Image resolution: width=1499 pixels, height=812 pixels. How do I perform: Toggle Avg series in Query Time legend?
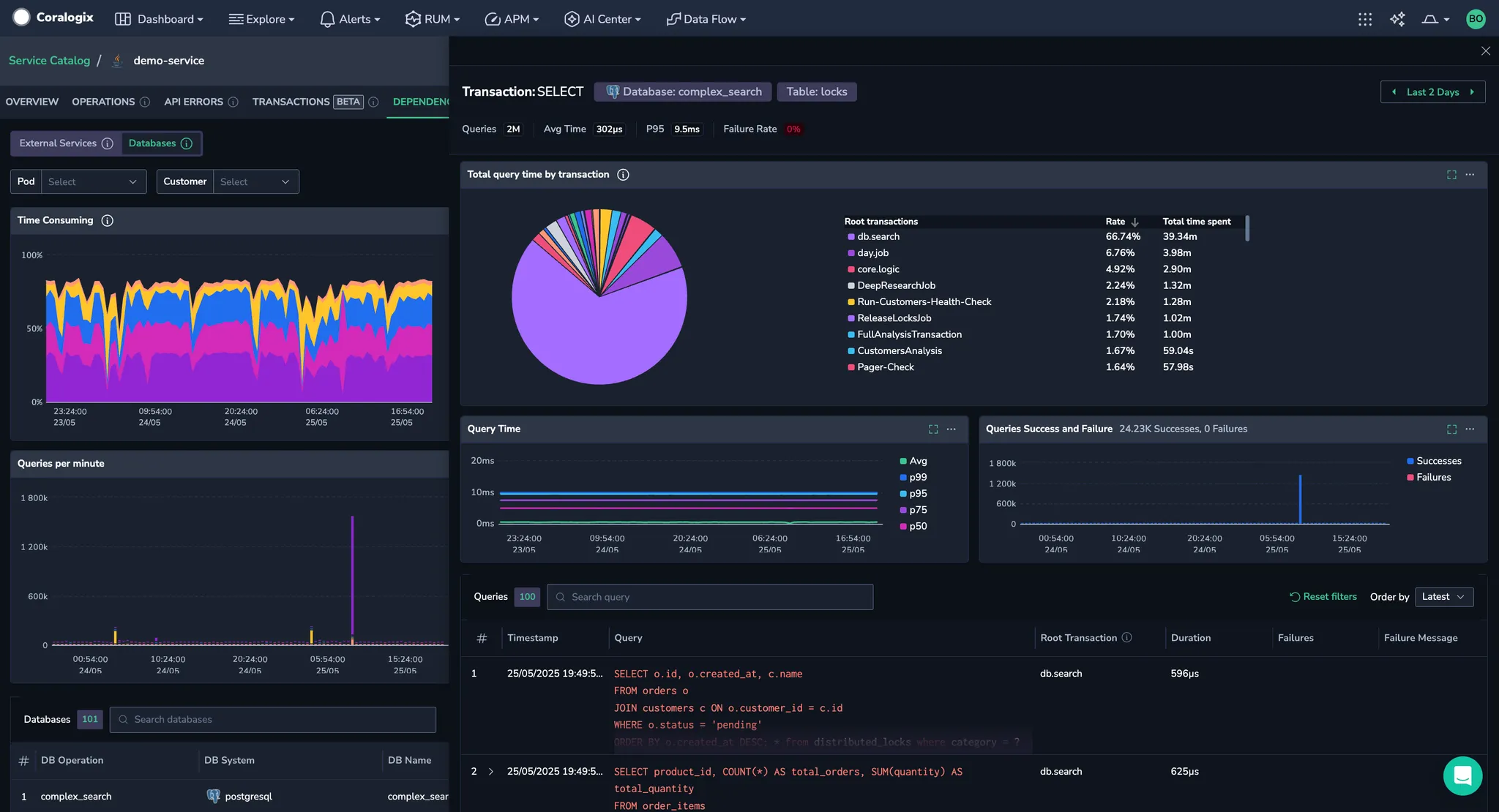click(x=913, y=461)
